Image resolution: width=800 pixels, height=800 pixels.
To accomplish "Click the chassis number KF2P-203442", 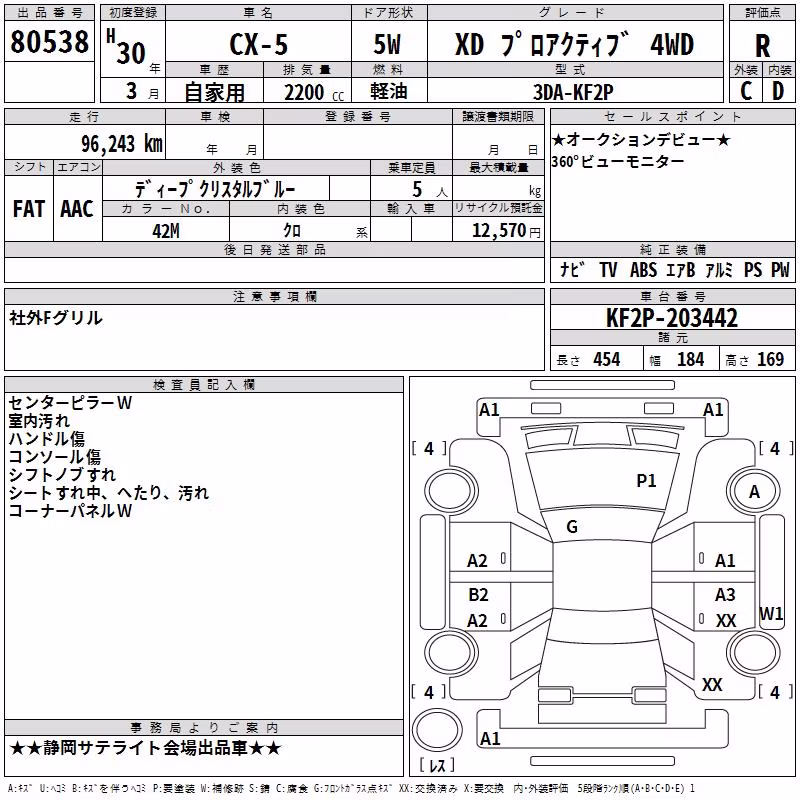I will (x=672, y=318).
